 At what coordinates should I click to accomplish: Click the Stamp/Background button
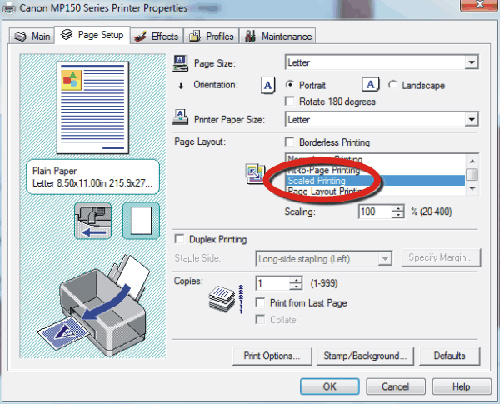pos(365,356)
